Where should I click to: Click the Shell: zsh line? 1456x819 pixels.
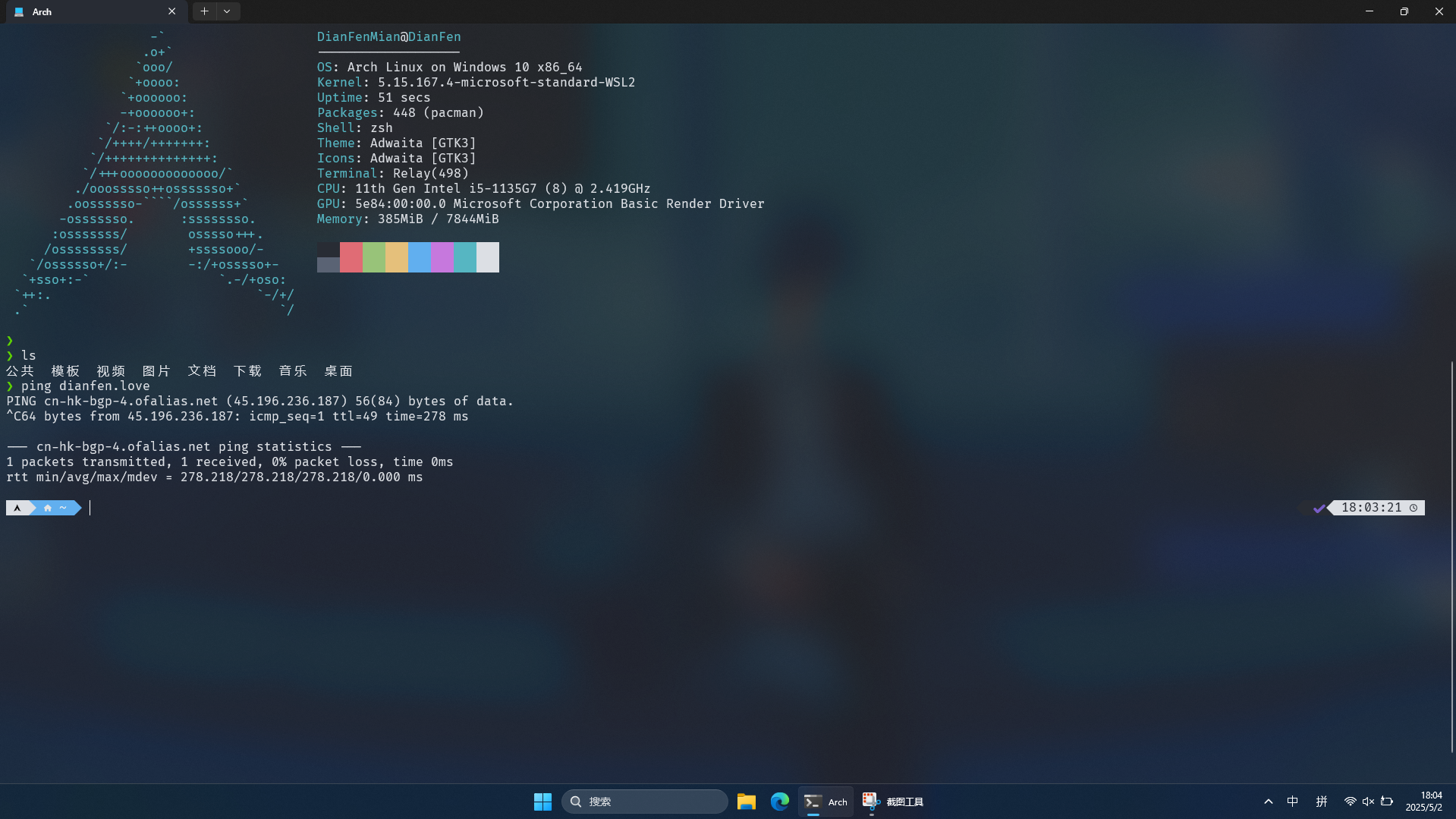click(x=354, y=128)
